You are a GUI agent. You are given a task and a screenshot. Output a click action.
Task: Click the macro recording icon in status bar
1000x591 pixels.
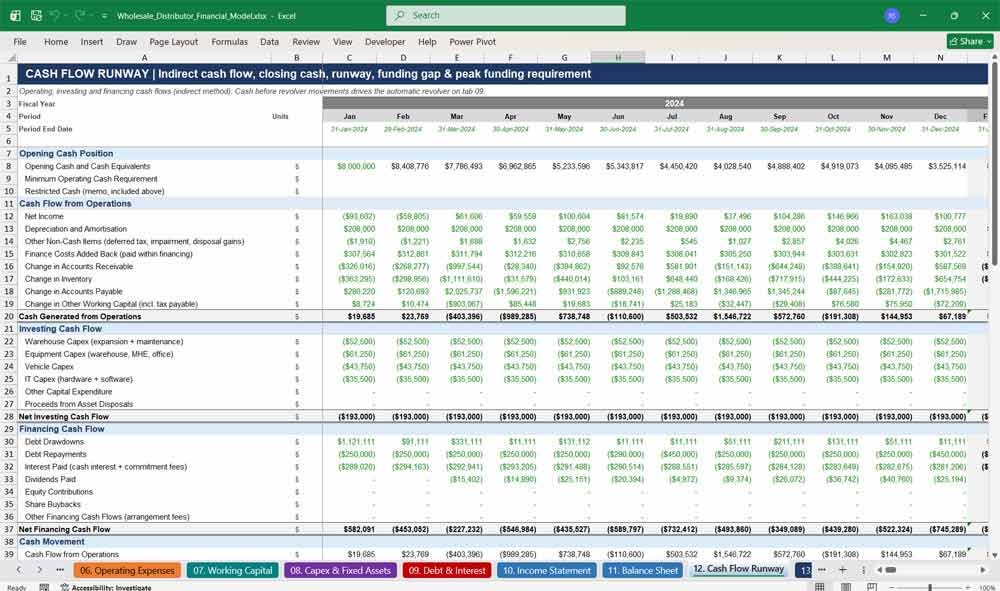44,587
